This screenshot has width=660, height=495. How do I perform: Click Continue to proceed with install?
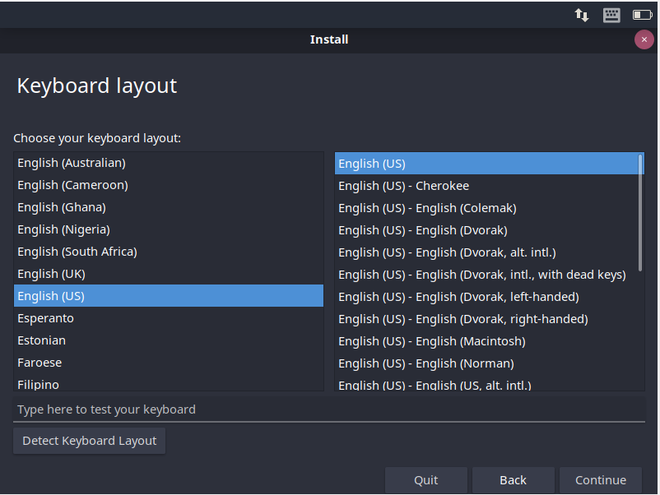600,480
